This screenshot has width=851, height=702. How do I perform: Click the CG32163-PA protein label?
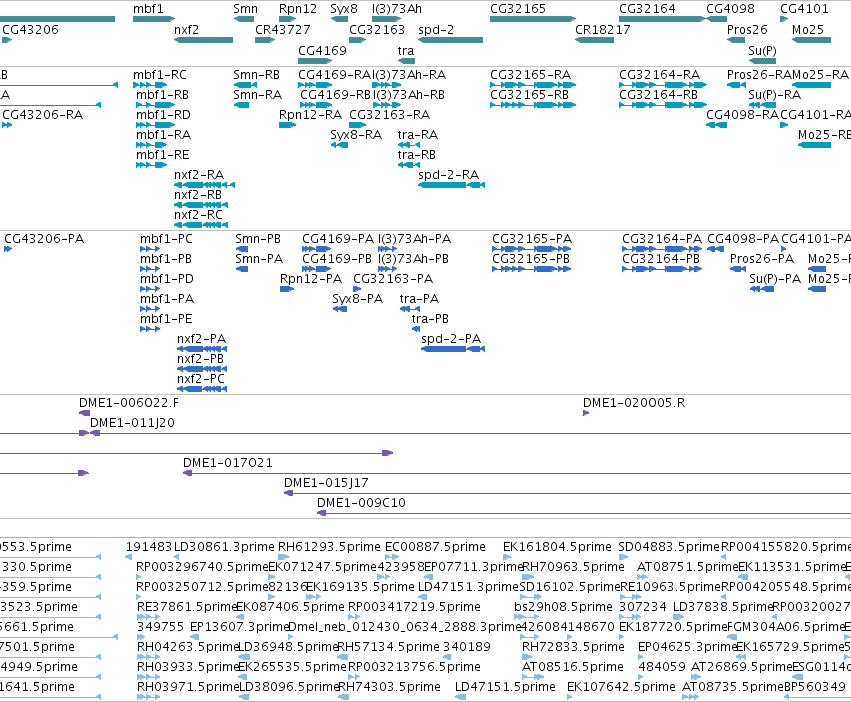pyautogui.click(x=393, y=279)
